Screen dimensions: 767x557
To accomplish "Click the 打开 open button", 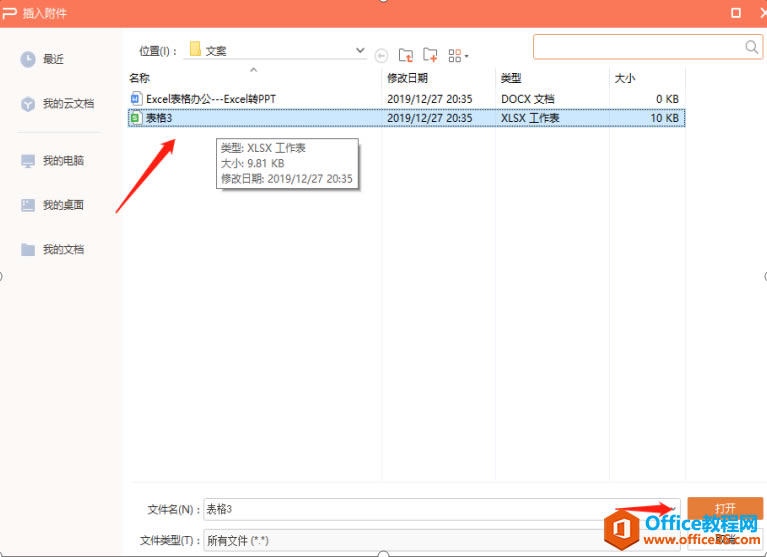I will 725,508.
